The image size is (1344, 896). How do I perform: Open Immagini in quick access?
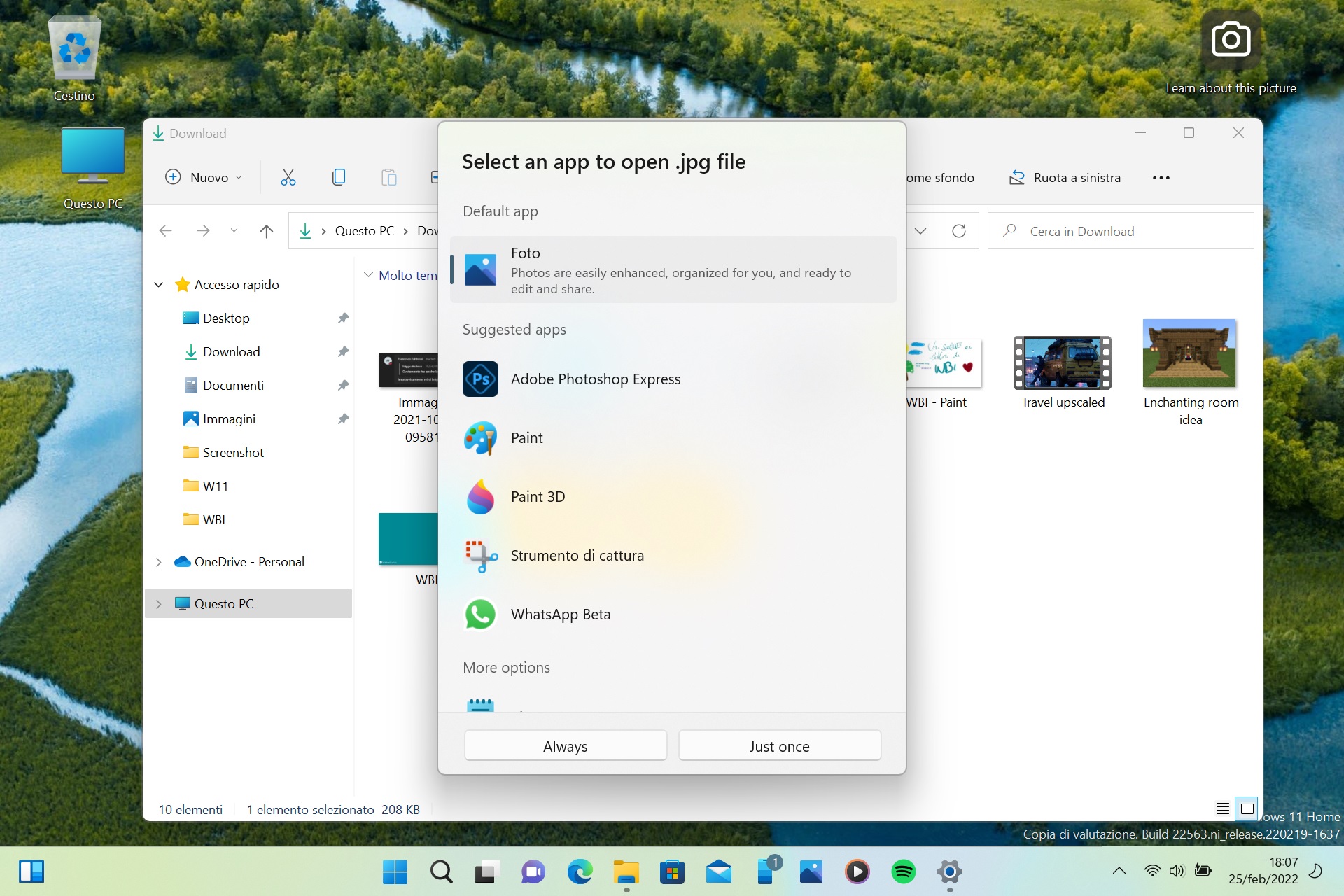(229, 419)
